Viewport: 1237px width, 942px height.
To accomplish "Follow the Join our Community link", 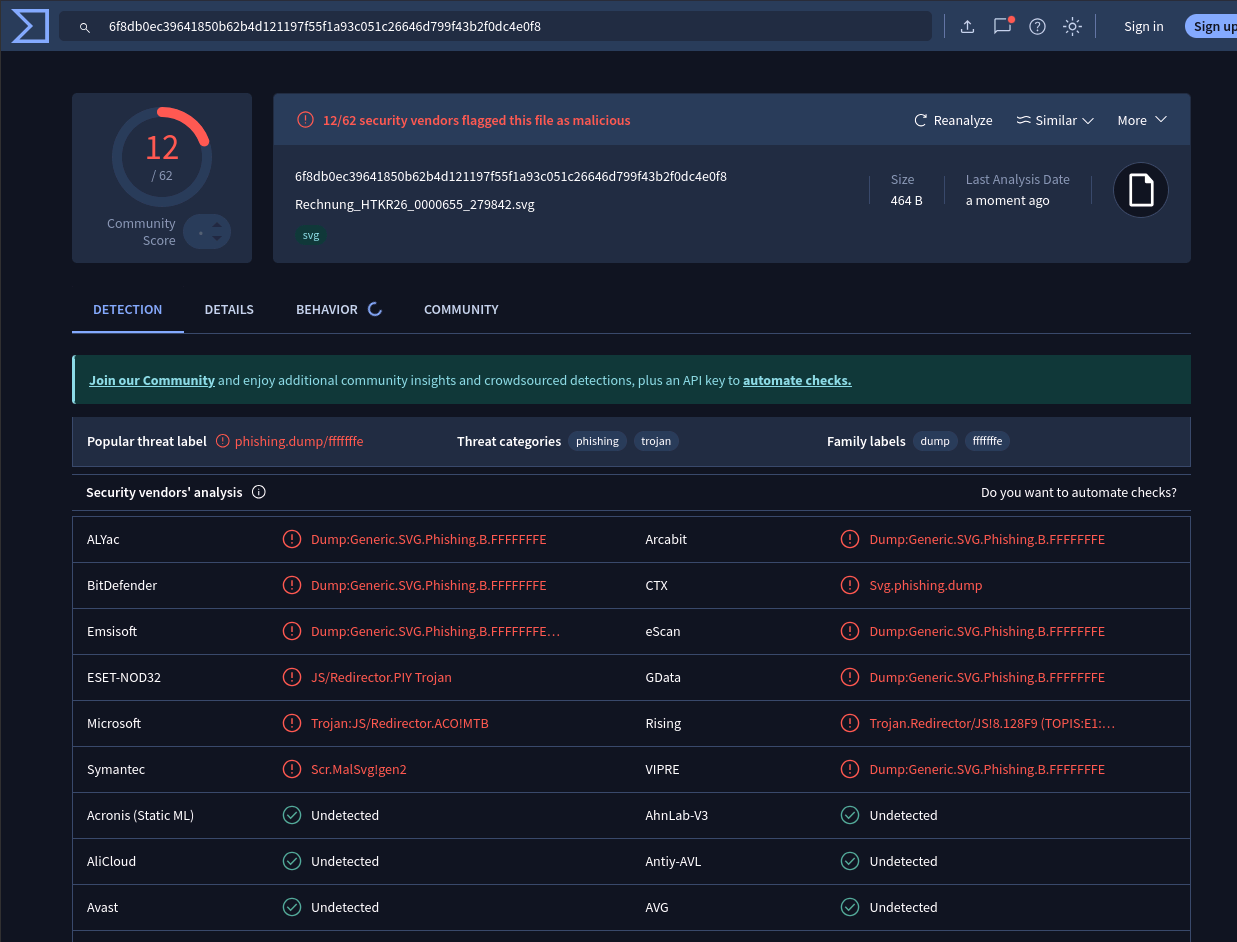I will [x=152, y=380].
